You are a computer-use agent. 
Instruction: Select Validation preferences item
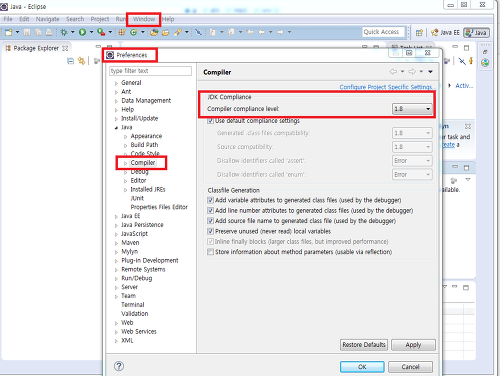coord(135,314)
